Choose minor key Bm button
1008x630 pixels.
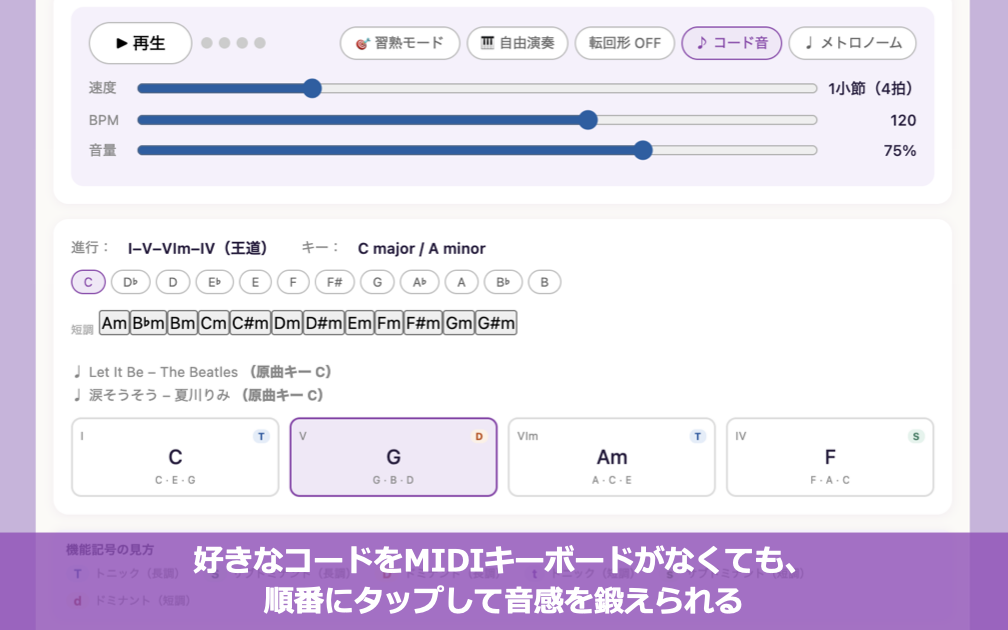(183, 323)
